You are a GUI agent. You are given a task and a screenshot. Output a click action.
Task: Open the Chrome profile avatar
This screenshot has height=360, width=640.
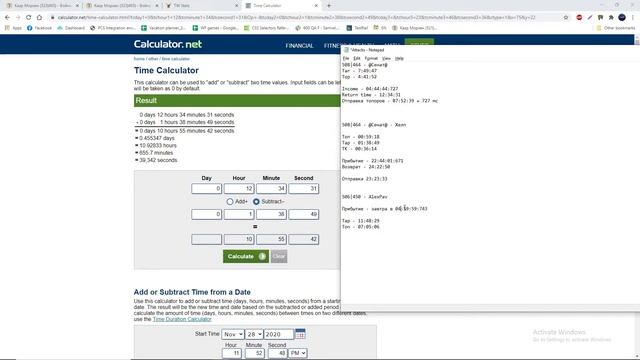click(x=622, y=18)
